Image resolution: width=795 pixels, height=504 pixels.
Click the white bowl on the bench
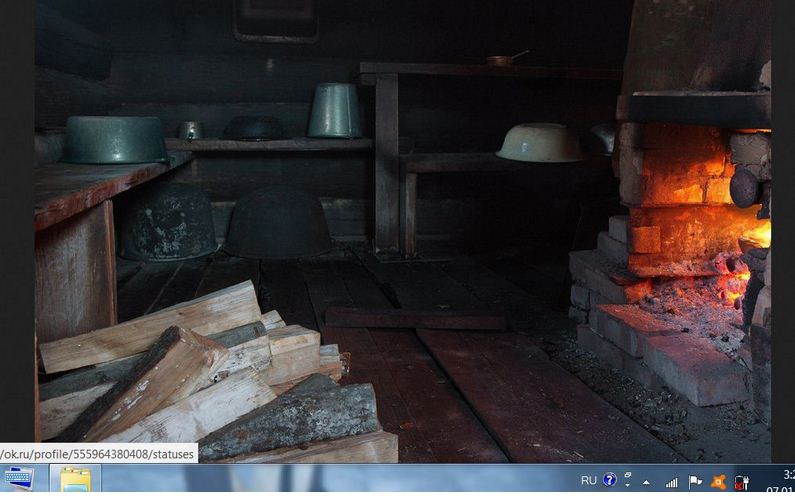(x=540, y=142)
